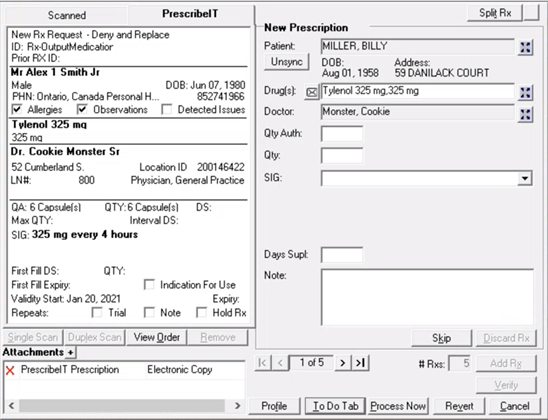Go to the next prescription record
548x420 pixels.
pos(342,363)
